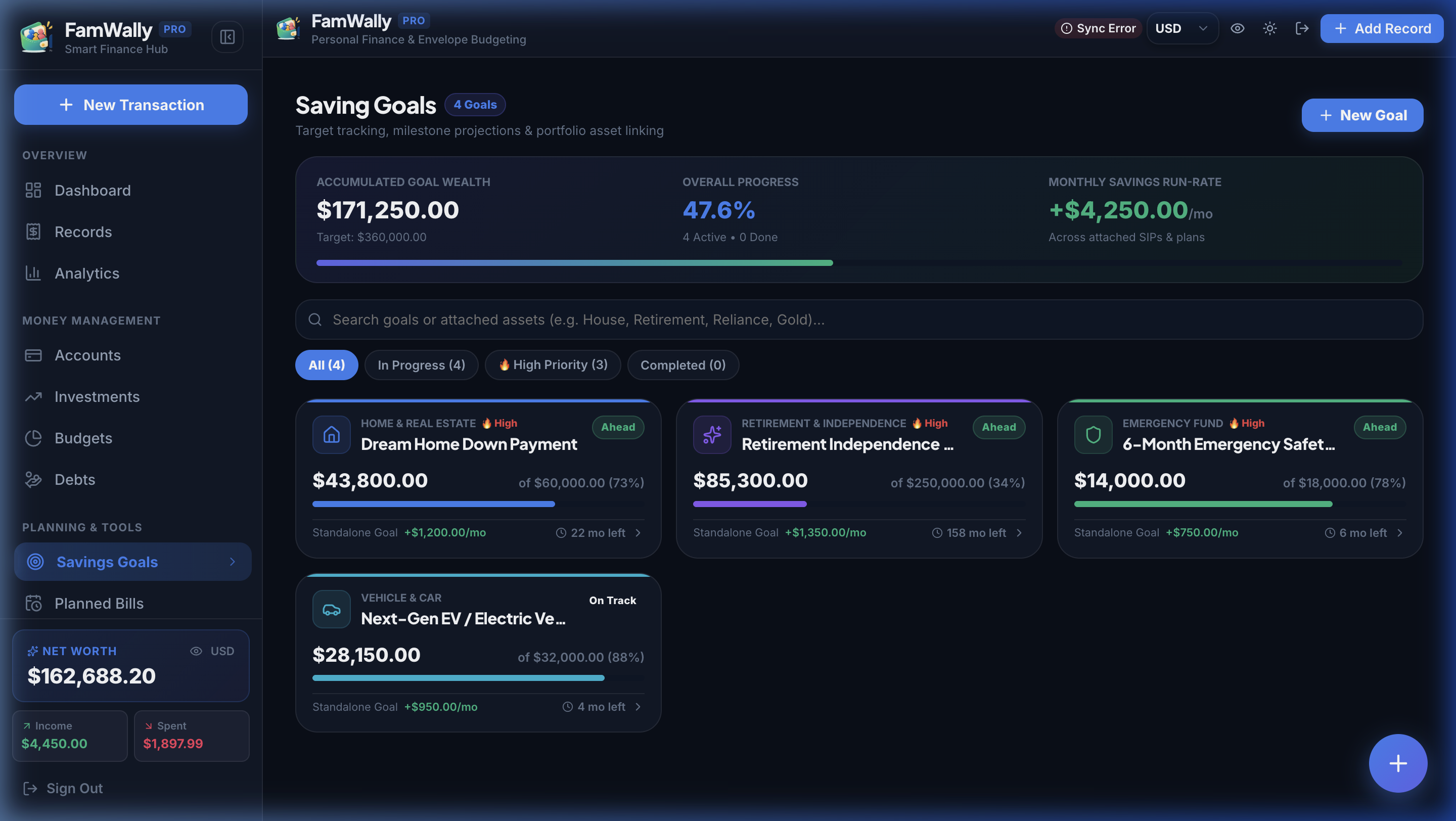The image size is (1456, 821).
Task: Click the Analytics bar chart icon
Action: [x=33, y=273]
